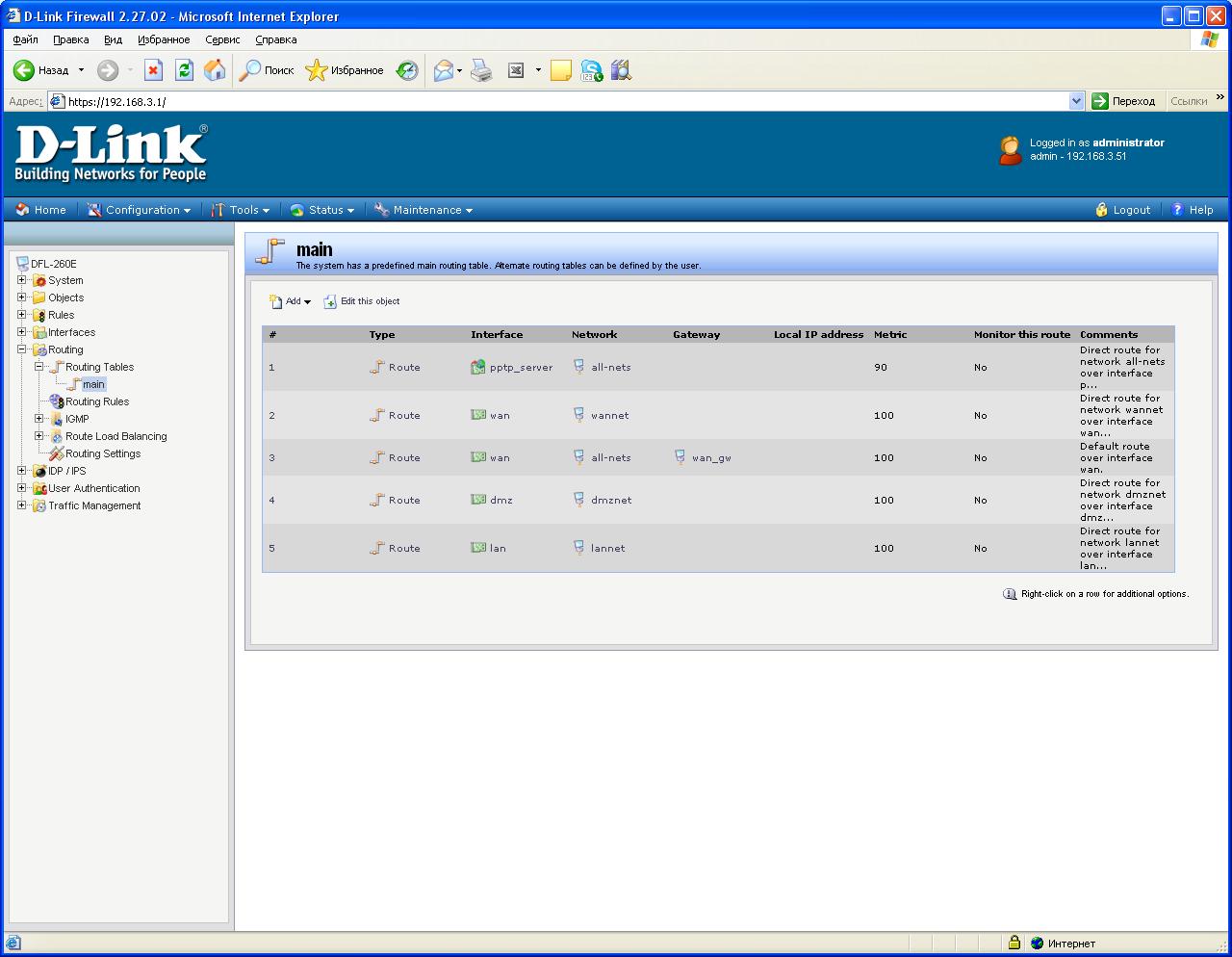Open the Tools menu in D-Link bar
Image resolution: width=1232 pixels, height=957 pixels.
coord(241,210)
